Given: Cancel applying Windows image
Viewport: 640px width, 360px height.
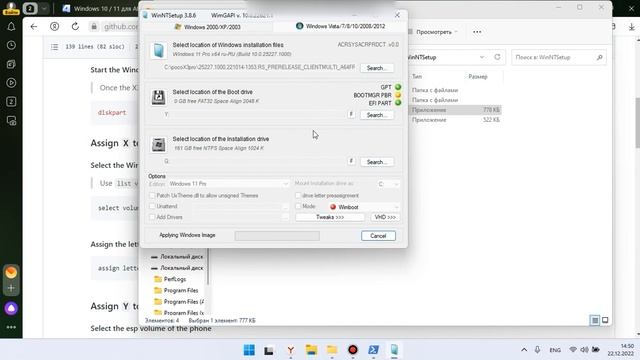Looking at the screenshot, I should tap(378, 236).
